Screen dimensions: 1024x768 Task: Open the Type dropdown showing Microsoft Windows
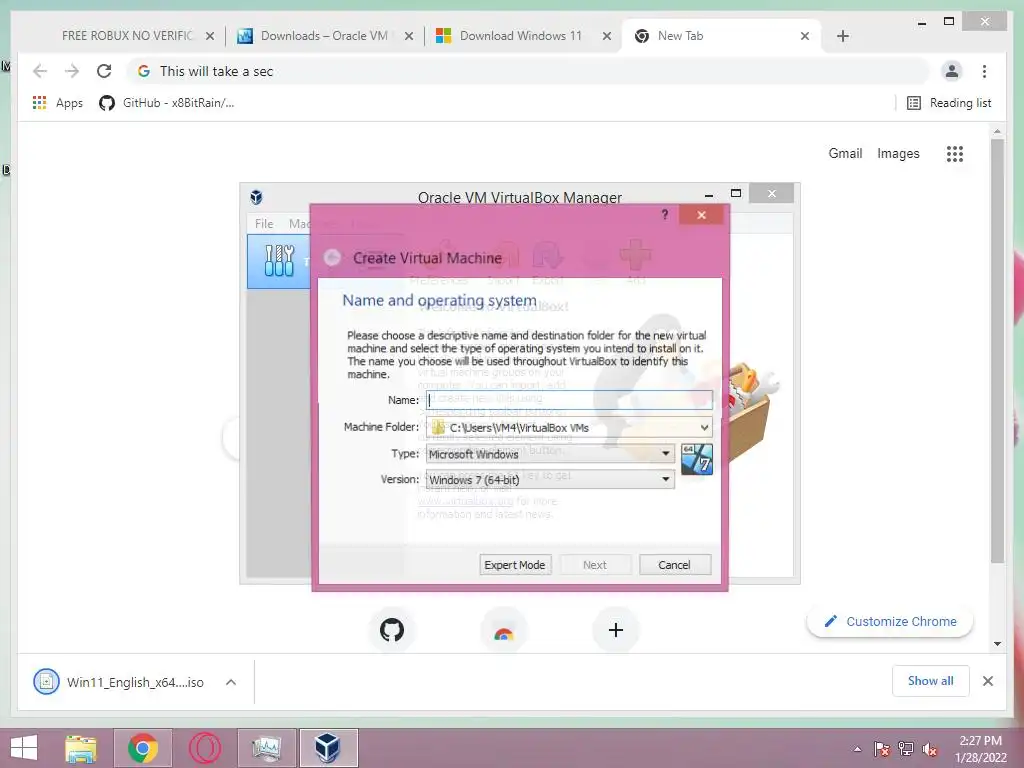pyautogui.click(x=550, y=453)
